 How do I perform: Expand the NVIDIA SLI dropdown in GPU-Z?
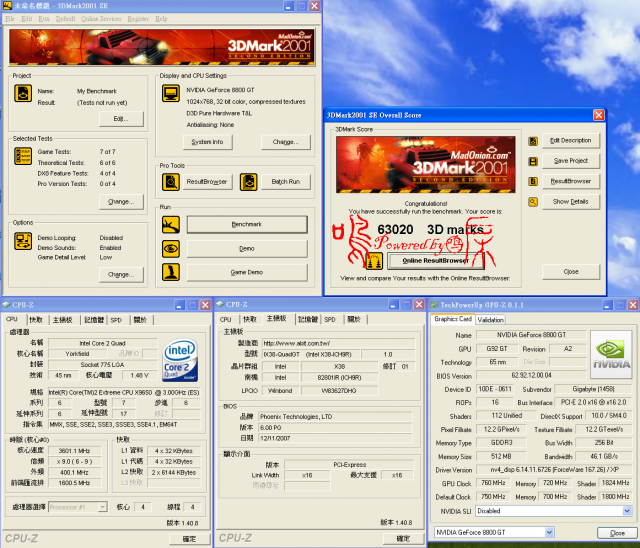627,511
